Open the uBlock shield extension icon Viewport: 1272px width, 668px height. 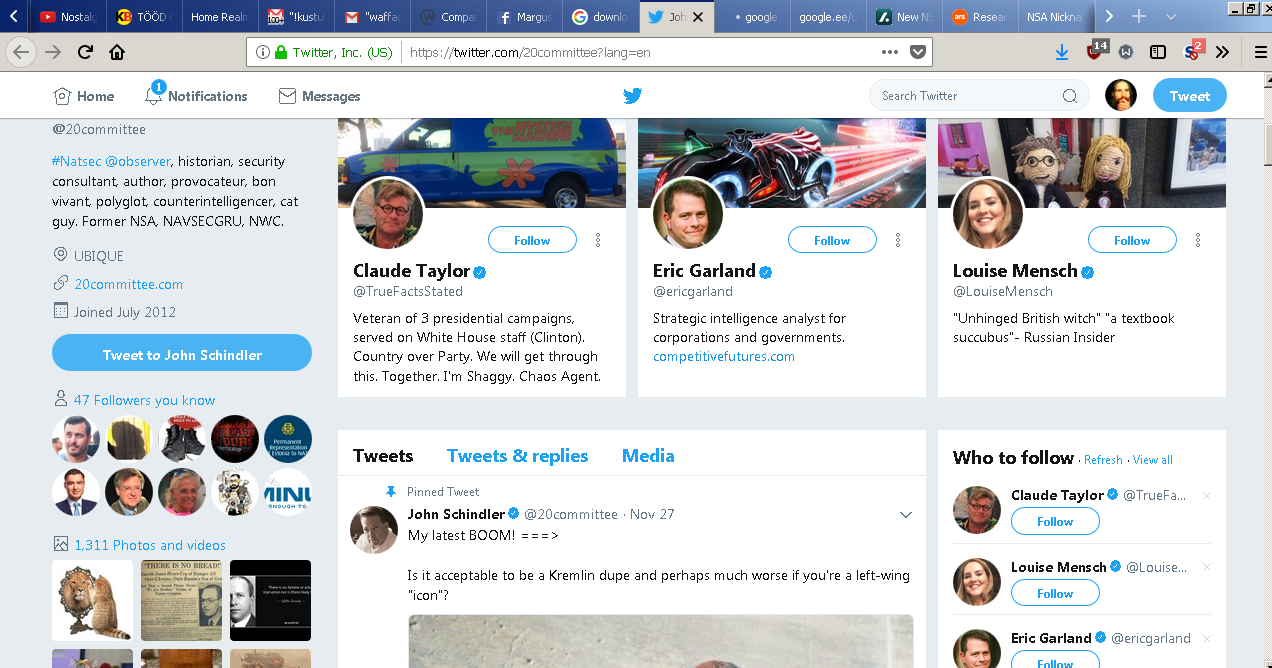click(1095, 51)
